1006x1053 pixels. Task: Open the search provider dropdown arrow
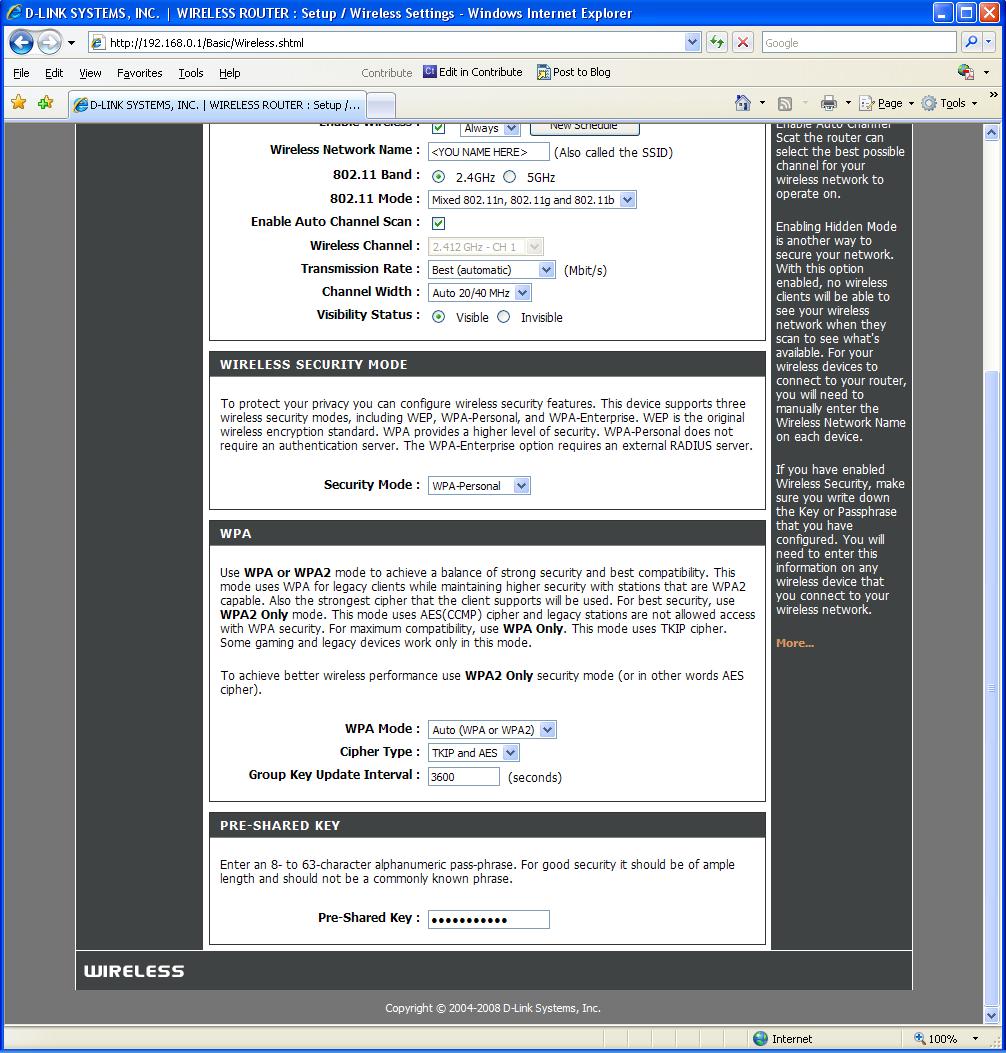tap(988, 42)
